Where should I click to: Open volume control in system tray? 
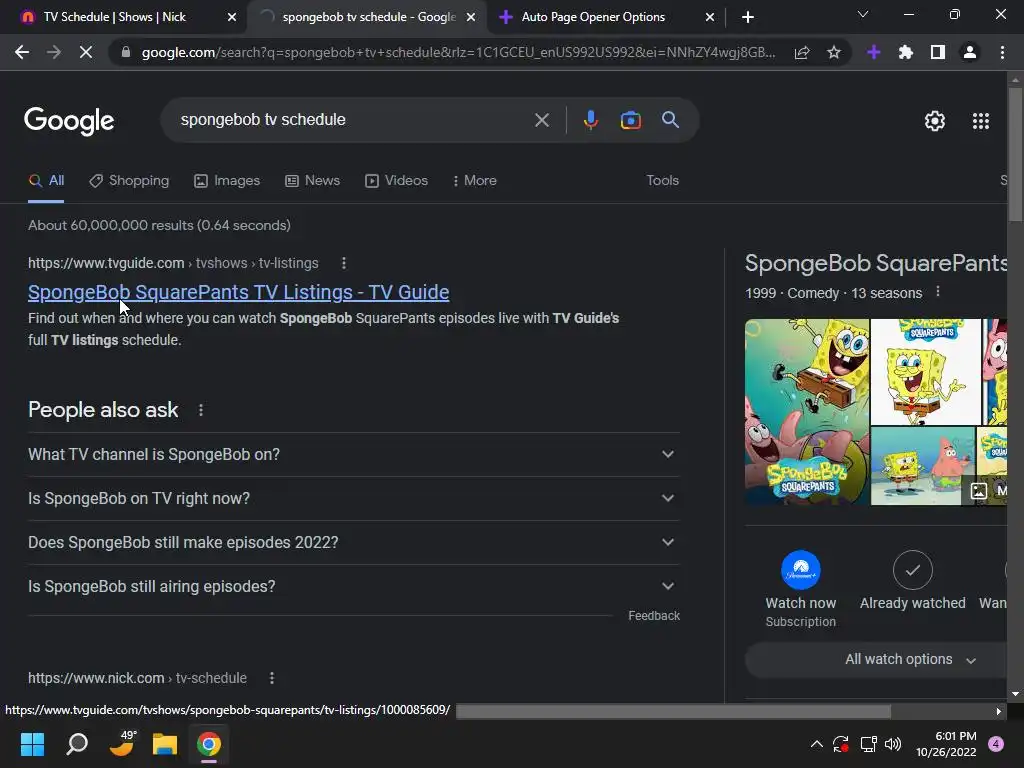tap(893, 744)
